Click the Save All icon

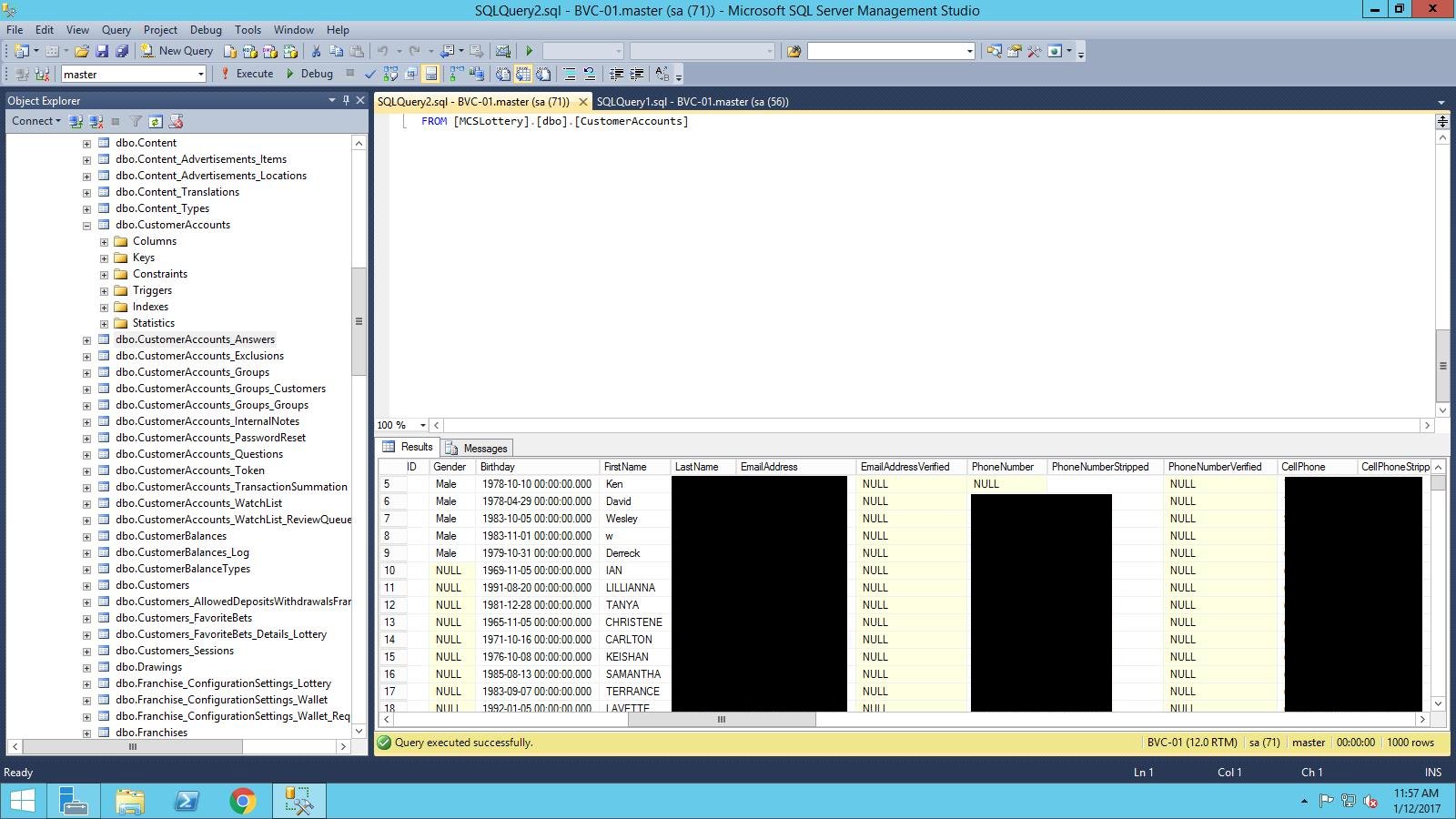pyautogui.click(x=121, y=51)
